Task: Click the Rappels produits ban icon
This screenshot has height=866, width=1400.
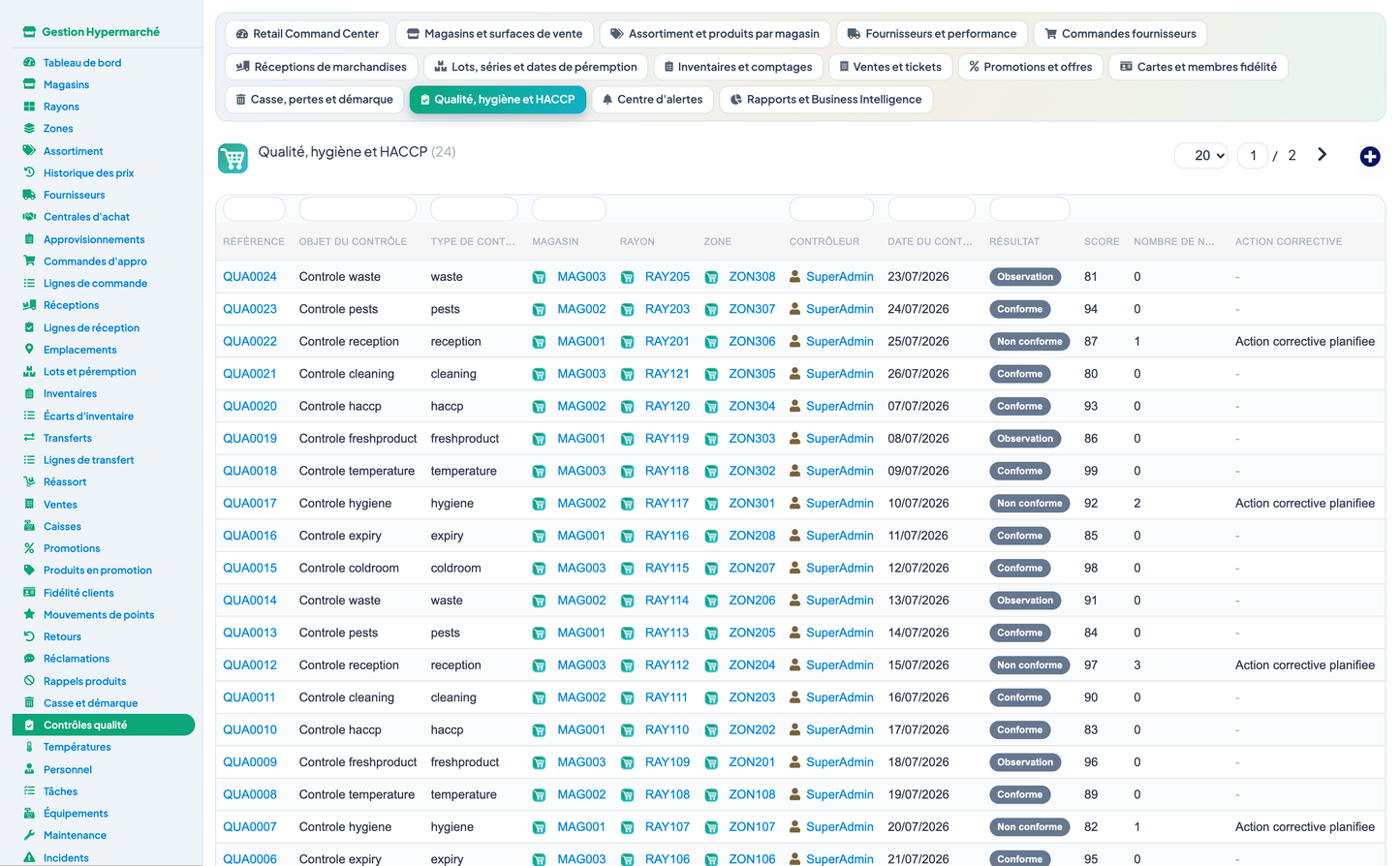Action: 29,681
